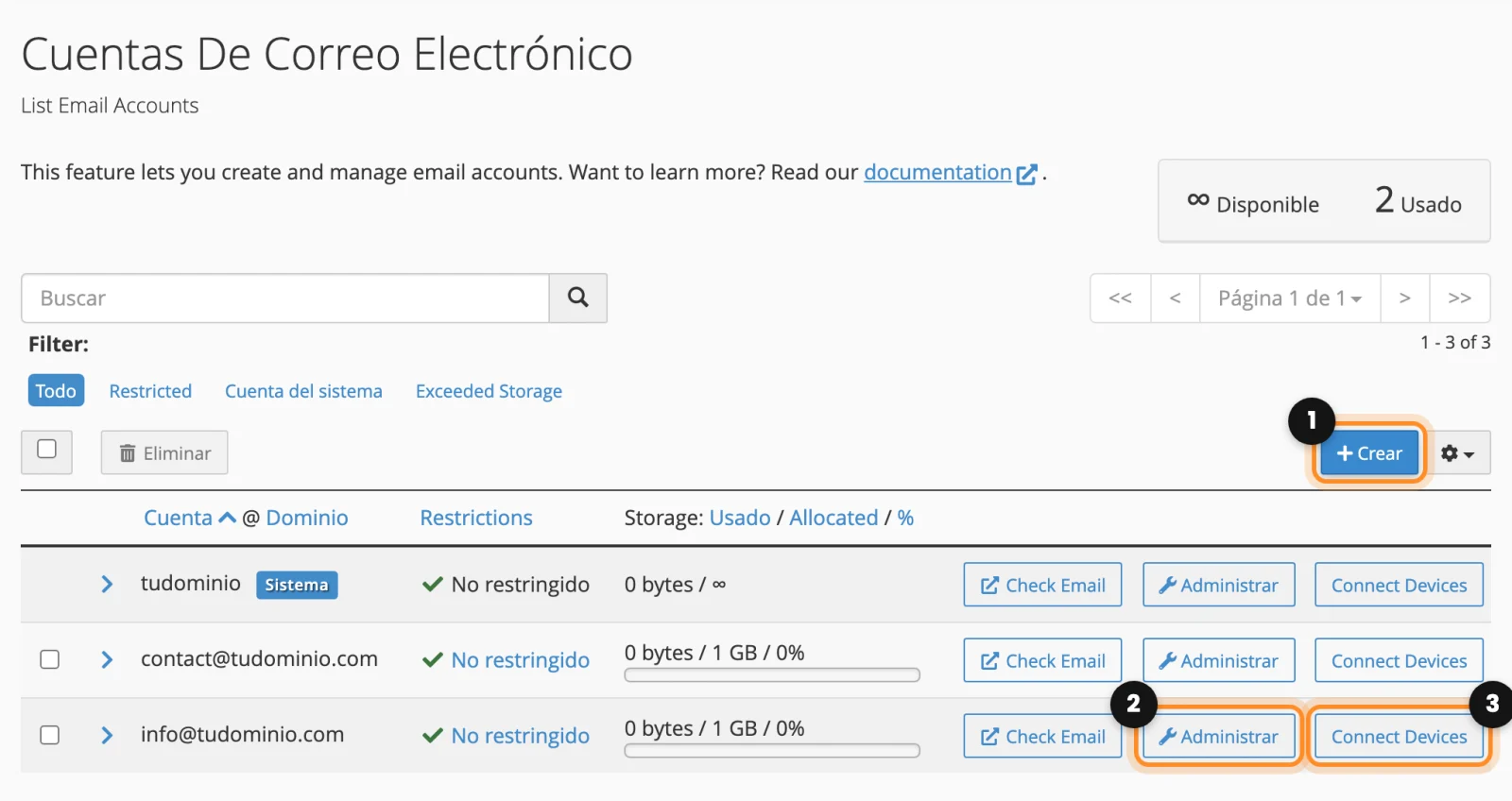Go to first page with << button

tap(1121, 298)
